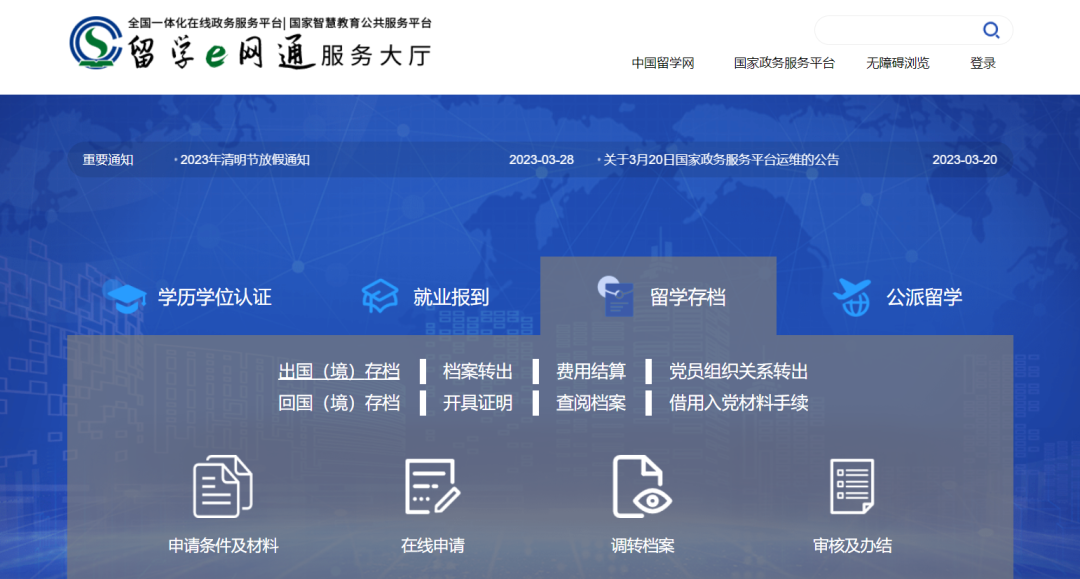Click 登录 to sign in

pos(982,62)
